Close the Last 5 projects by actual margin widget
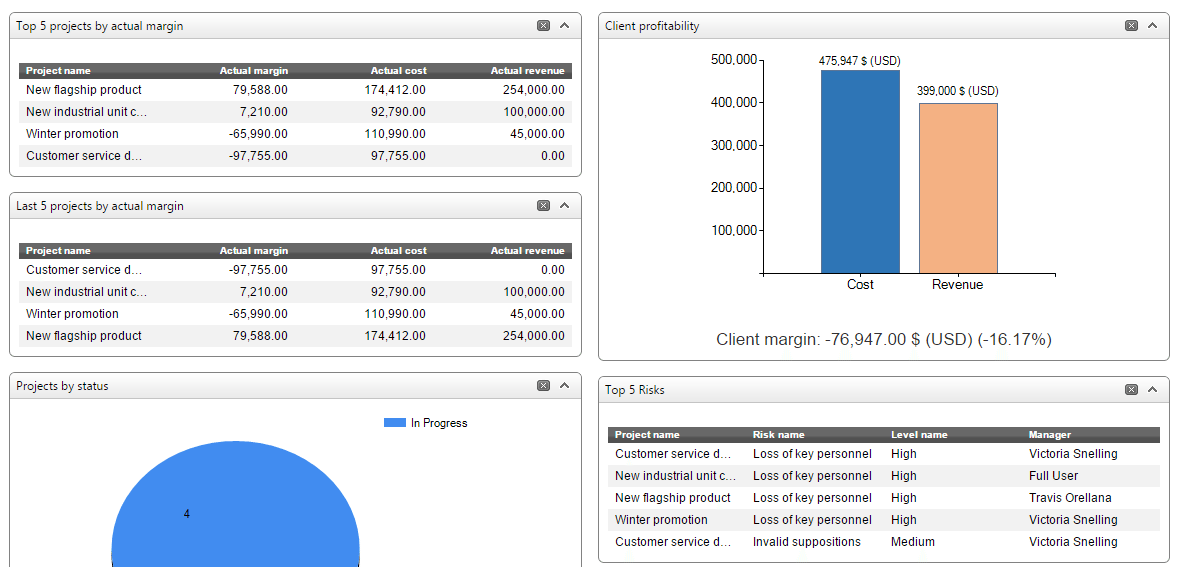Screen dimensions: 1184x567 (543, 205)
